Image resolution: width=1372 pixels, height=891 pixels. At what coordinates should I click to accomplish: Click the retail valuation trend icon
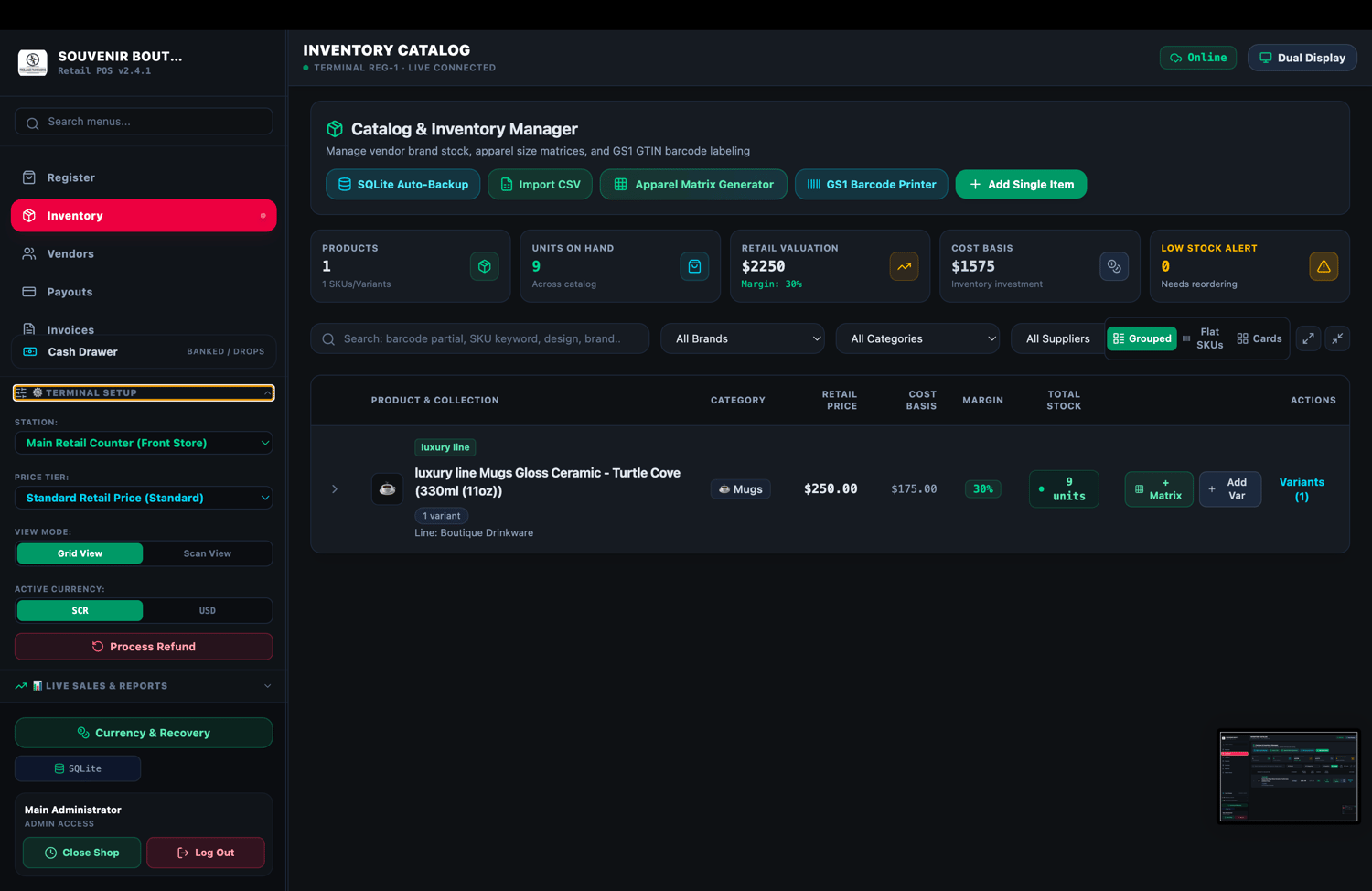pos(904,266)
